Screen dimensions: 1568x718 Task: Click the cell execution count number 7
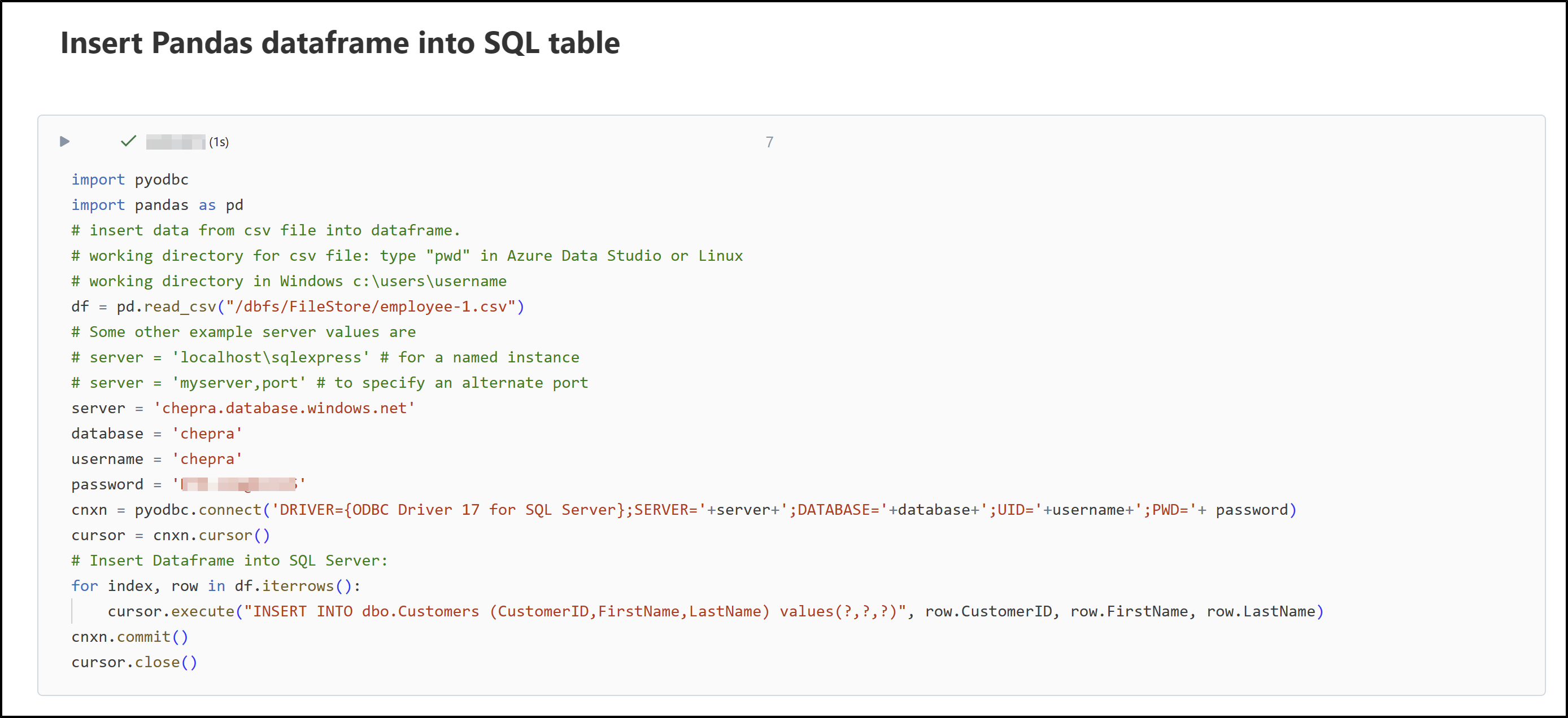click(769, 142)
